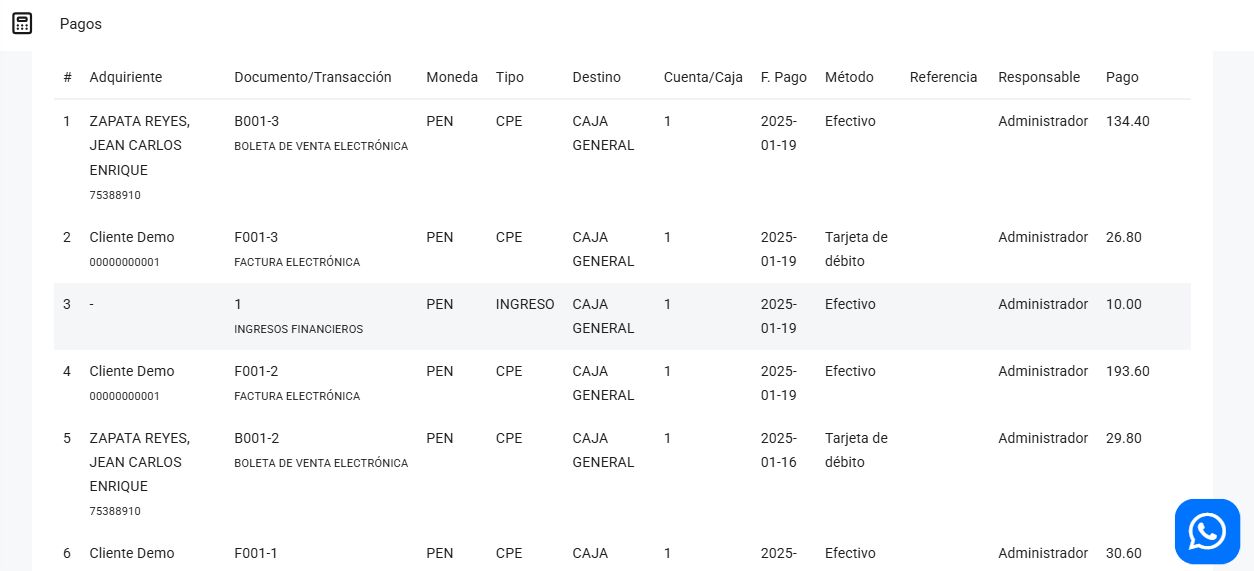Click the Documento/Transacción column header
Viewport: 1254px width, 571px height.
coord(313,77)
